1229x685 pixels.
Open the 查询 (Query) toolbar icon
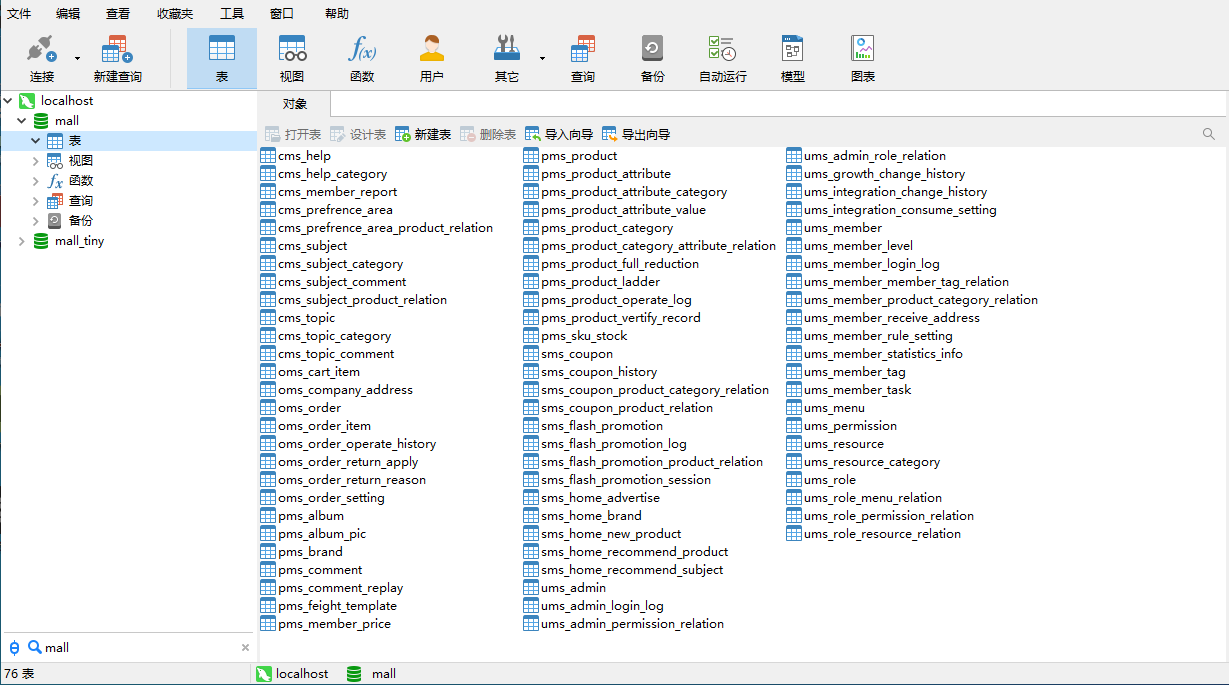click(x=583, y=58)
